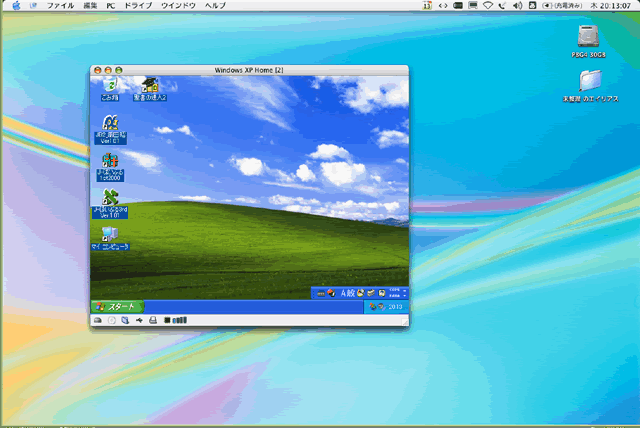Open the PC menu
Viewport: 640px width, 428px height.
(x=111, y=6)
